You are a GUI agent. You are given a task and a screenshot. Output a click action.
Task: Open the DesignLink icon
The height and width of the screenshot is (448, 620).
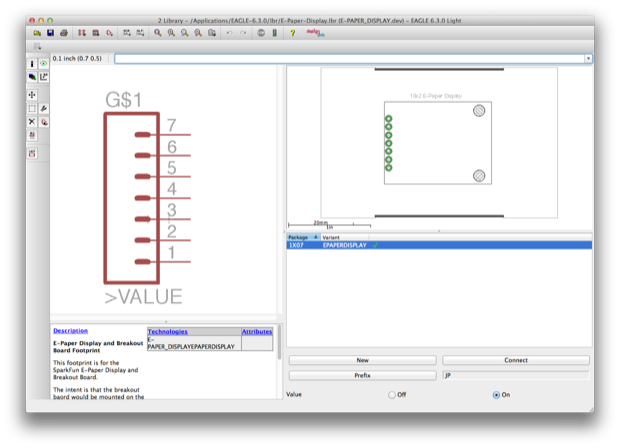point(315,33)
